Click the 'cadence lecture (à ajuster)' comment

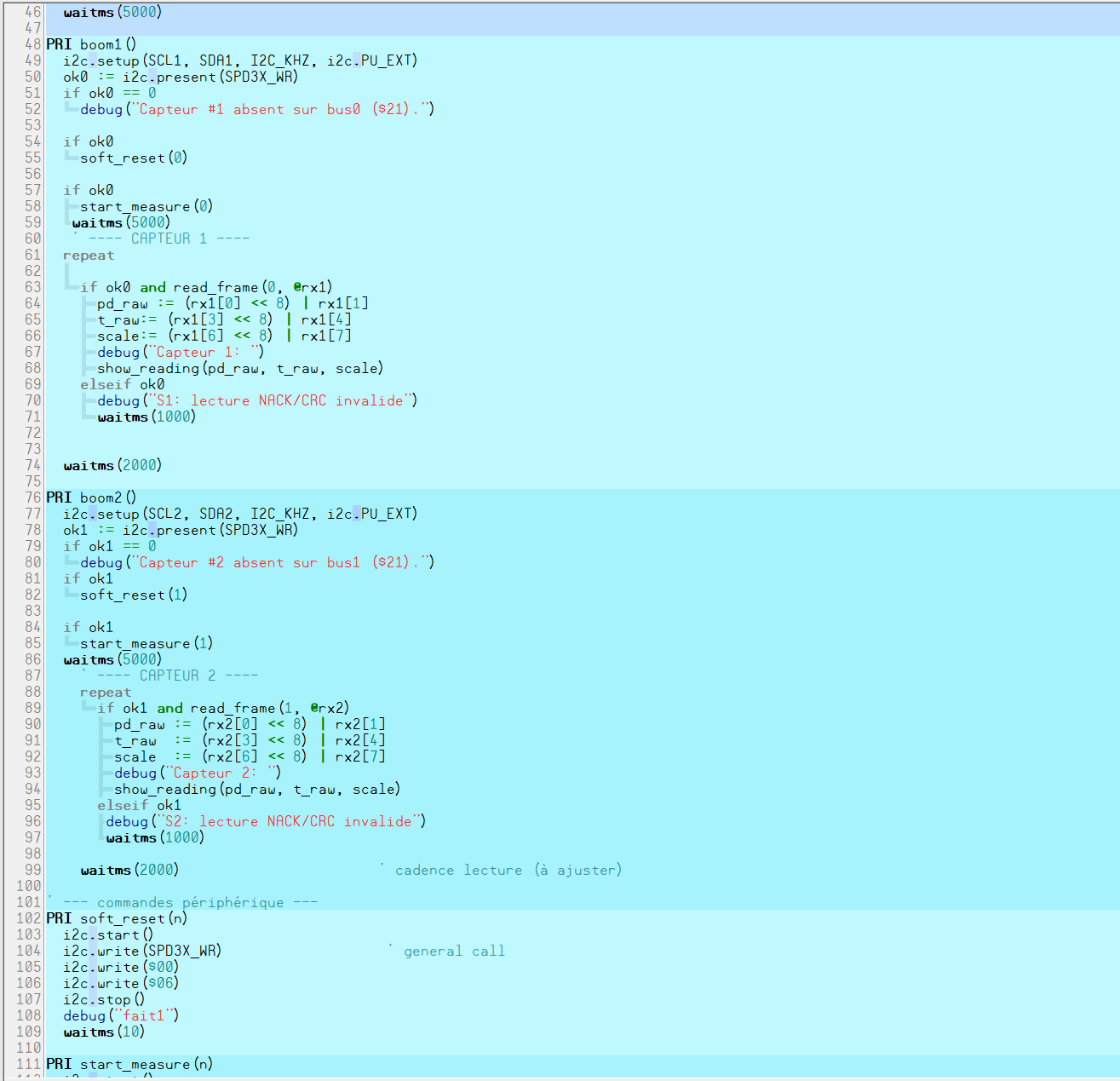click(x=508, y=870)
